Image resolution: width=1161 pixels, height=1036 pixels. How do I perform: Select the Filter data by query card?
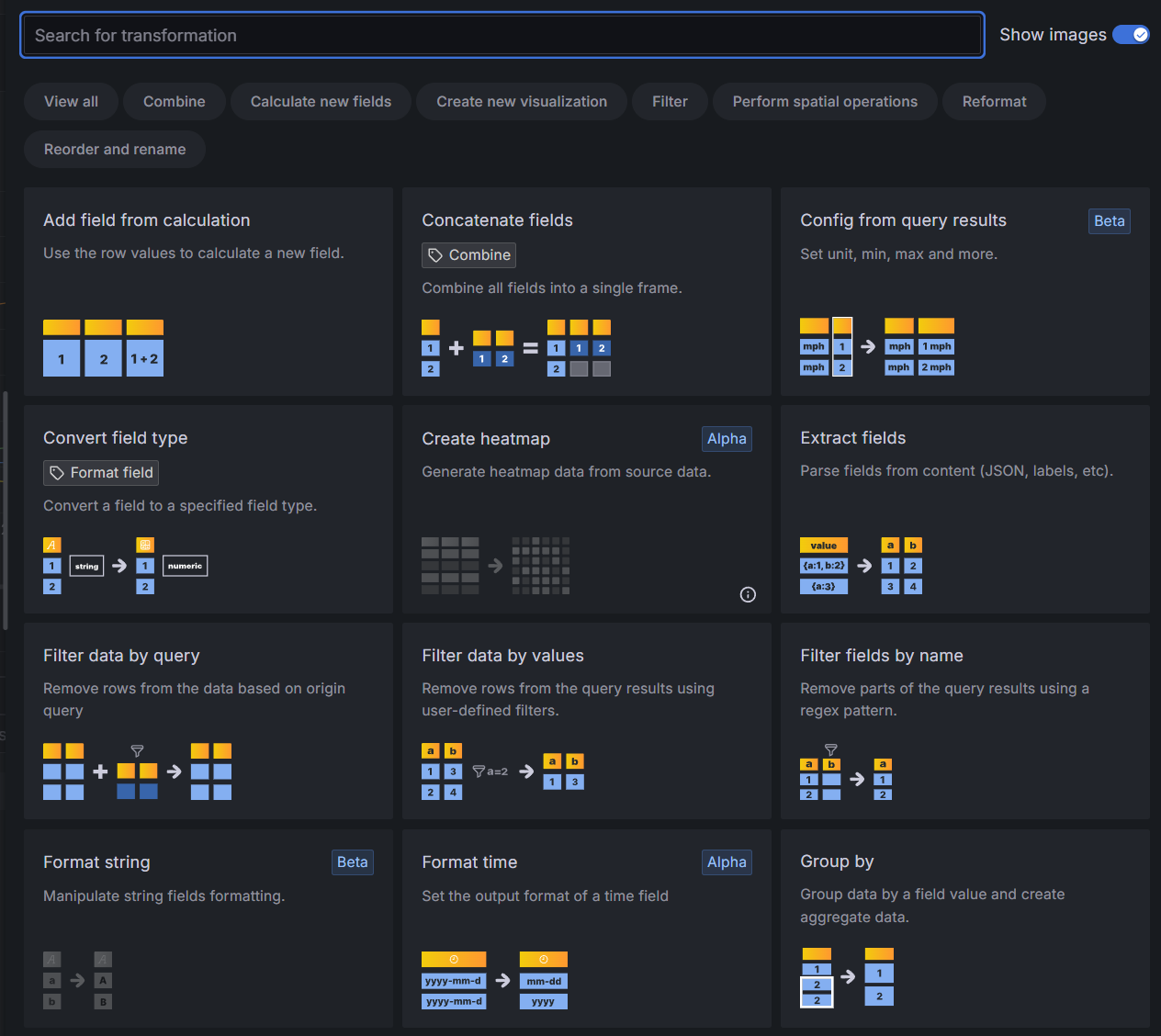click(x=208, y=720)
